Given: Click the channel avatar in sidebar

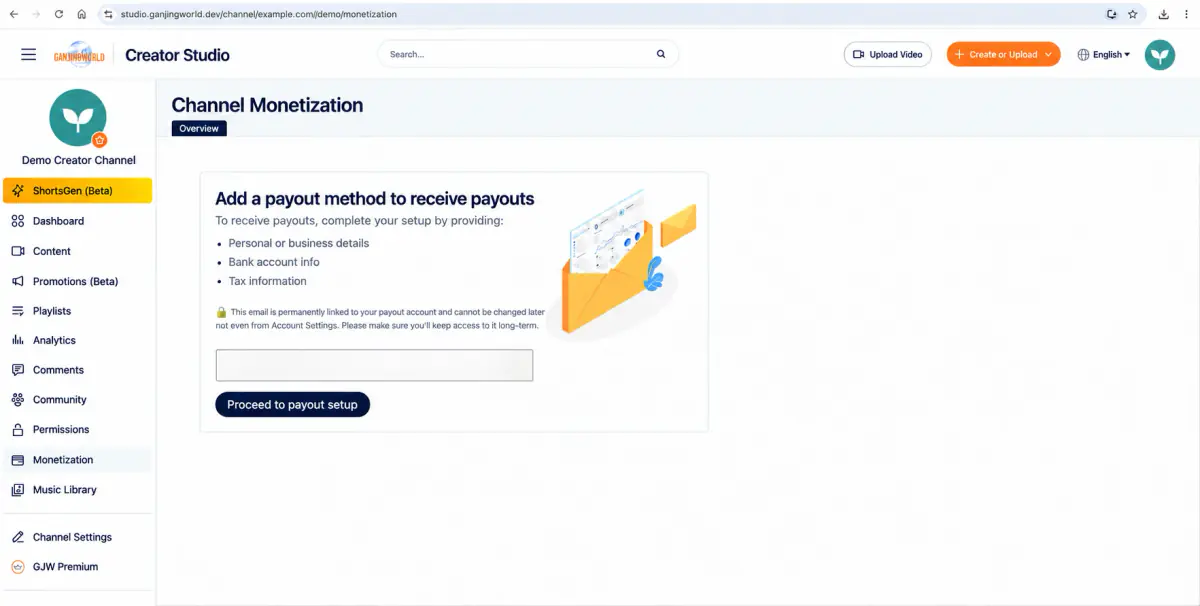Looking at the screenshot, I should pyautogui.click(x=78, y=118).
